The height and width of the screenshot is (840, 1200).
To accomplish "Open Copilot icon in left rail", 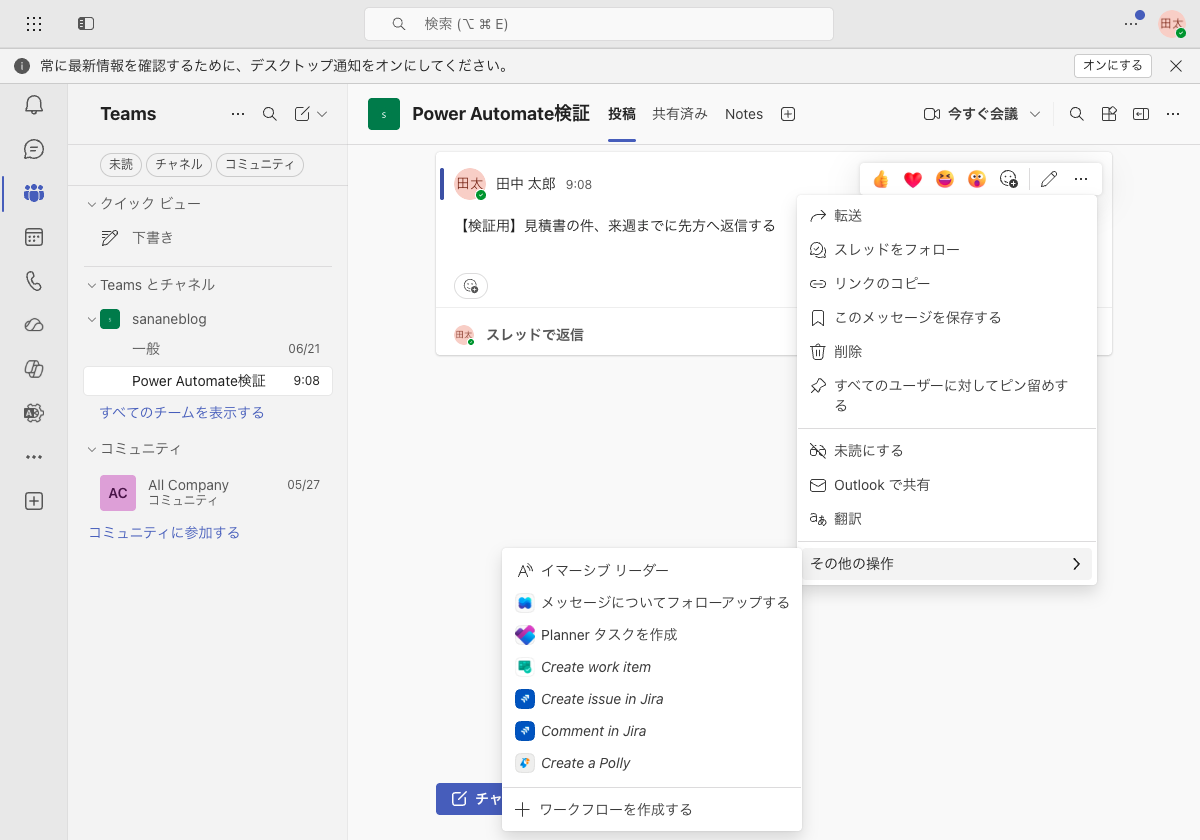I will [34, 369].
